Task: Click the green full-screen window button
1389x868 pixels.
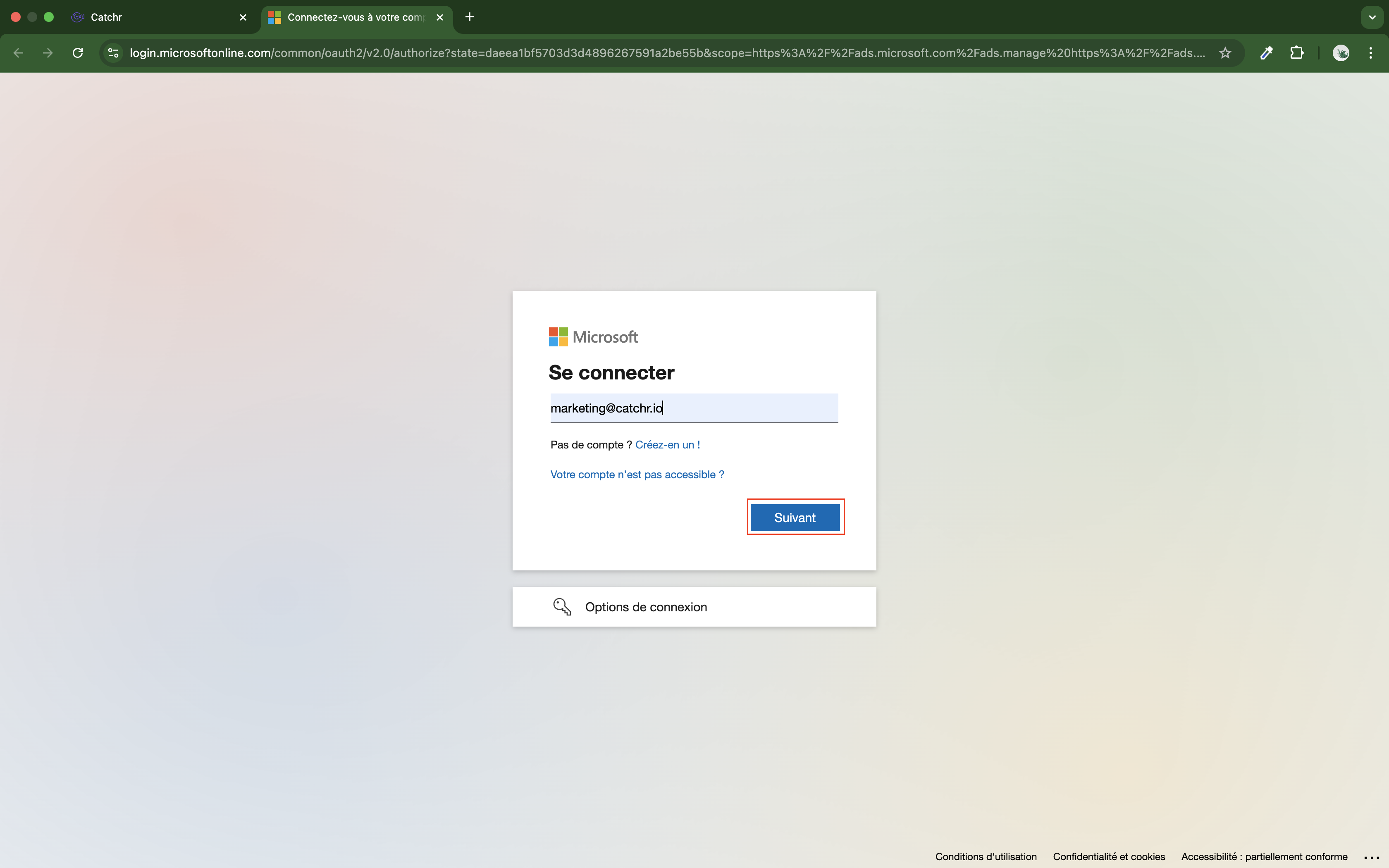Action: [49, 17]
